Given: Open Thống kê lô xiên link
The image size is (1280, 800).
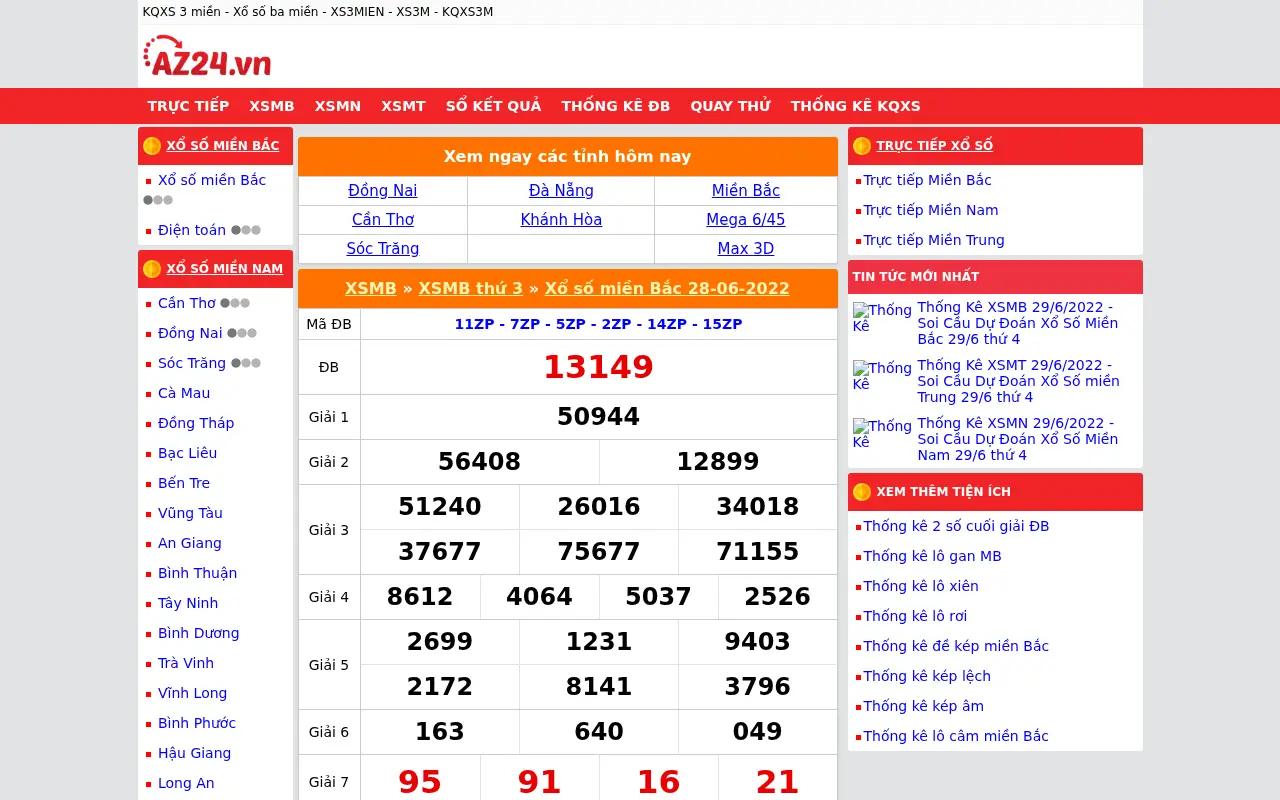Looking at the screenshot, I should coord(921,586).
